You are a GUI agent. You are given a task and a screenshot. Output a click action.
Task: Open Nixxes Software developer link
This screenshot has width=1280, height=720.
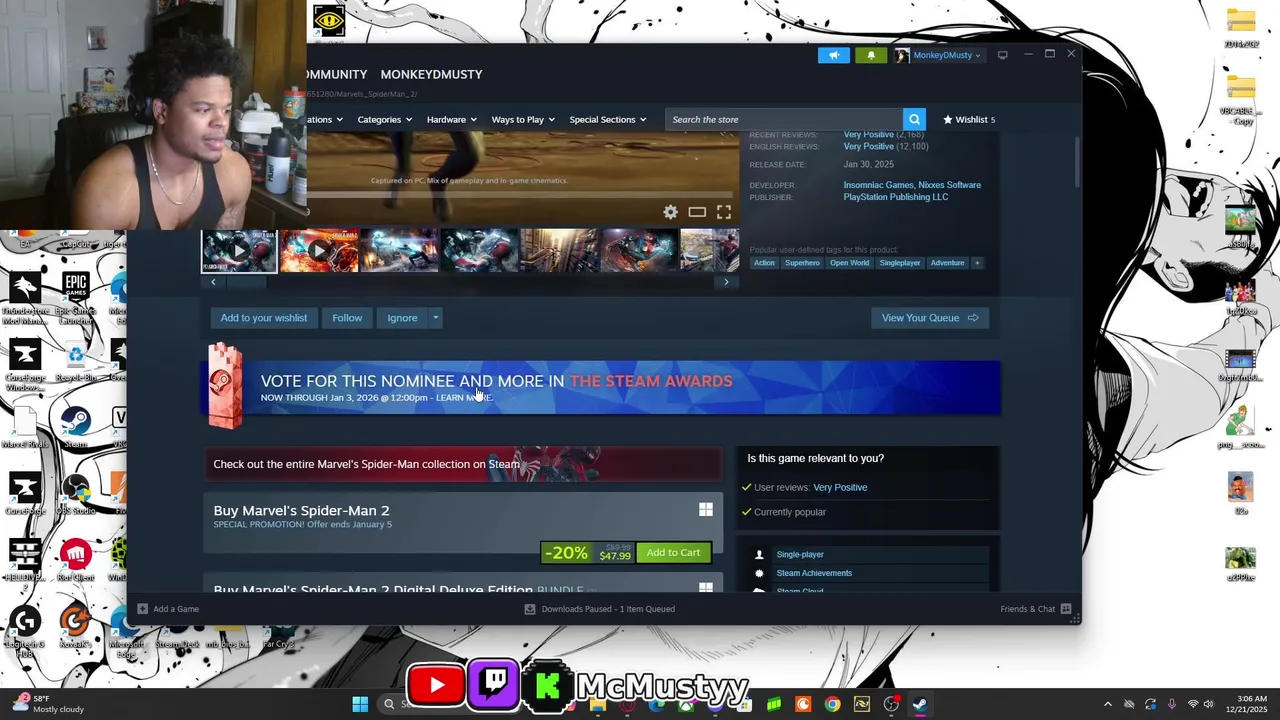[950, 185]
